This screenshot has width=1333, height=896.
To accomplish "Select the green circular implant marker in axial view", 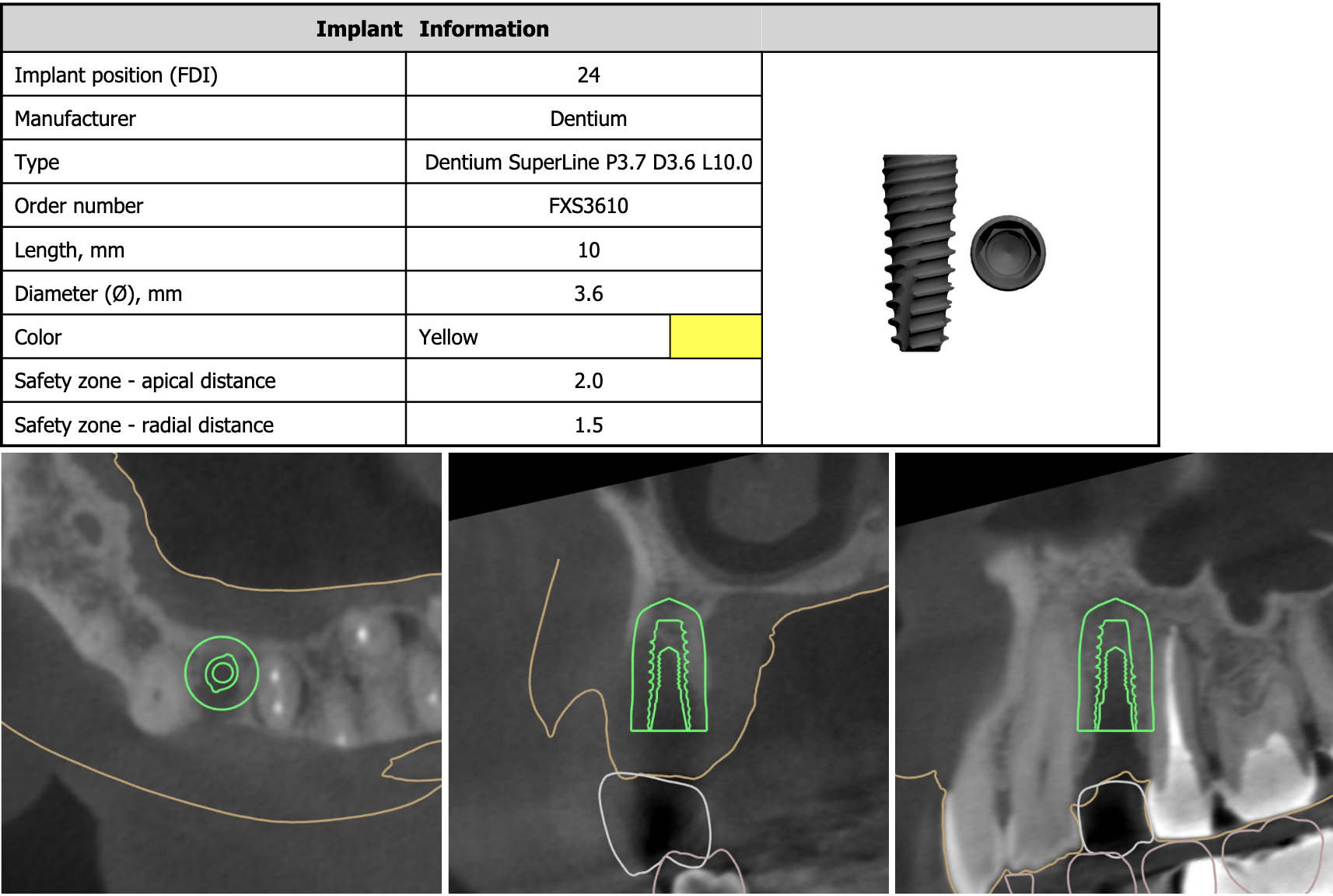I will click(x=222, y=673).
